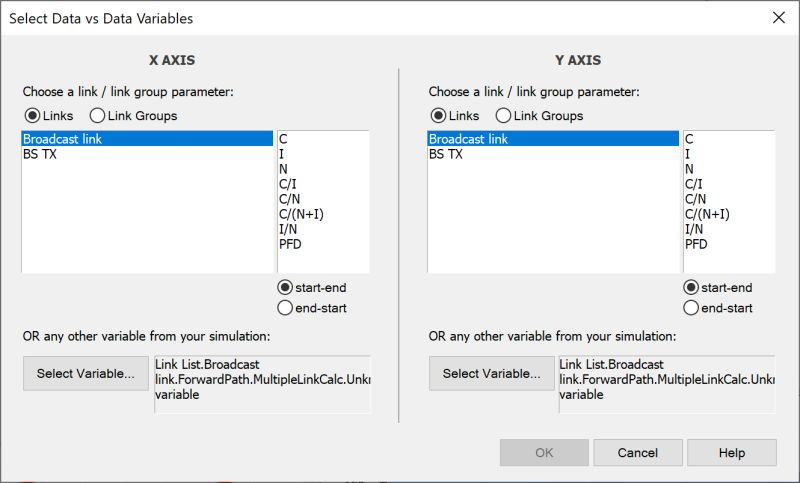
Task: Choose start-end option for Y AXIS
Action: point(691,288)
